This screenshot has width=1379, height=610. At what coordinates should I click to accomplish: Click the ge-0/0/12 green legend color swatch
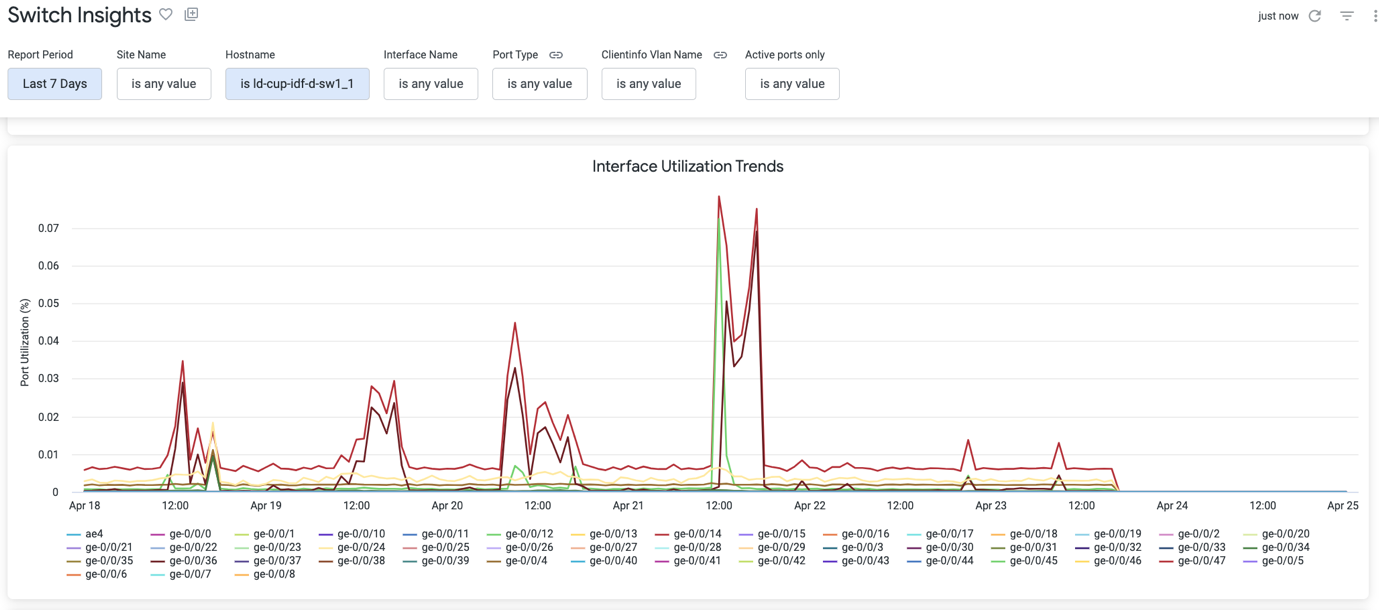[x=494, y=535]
